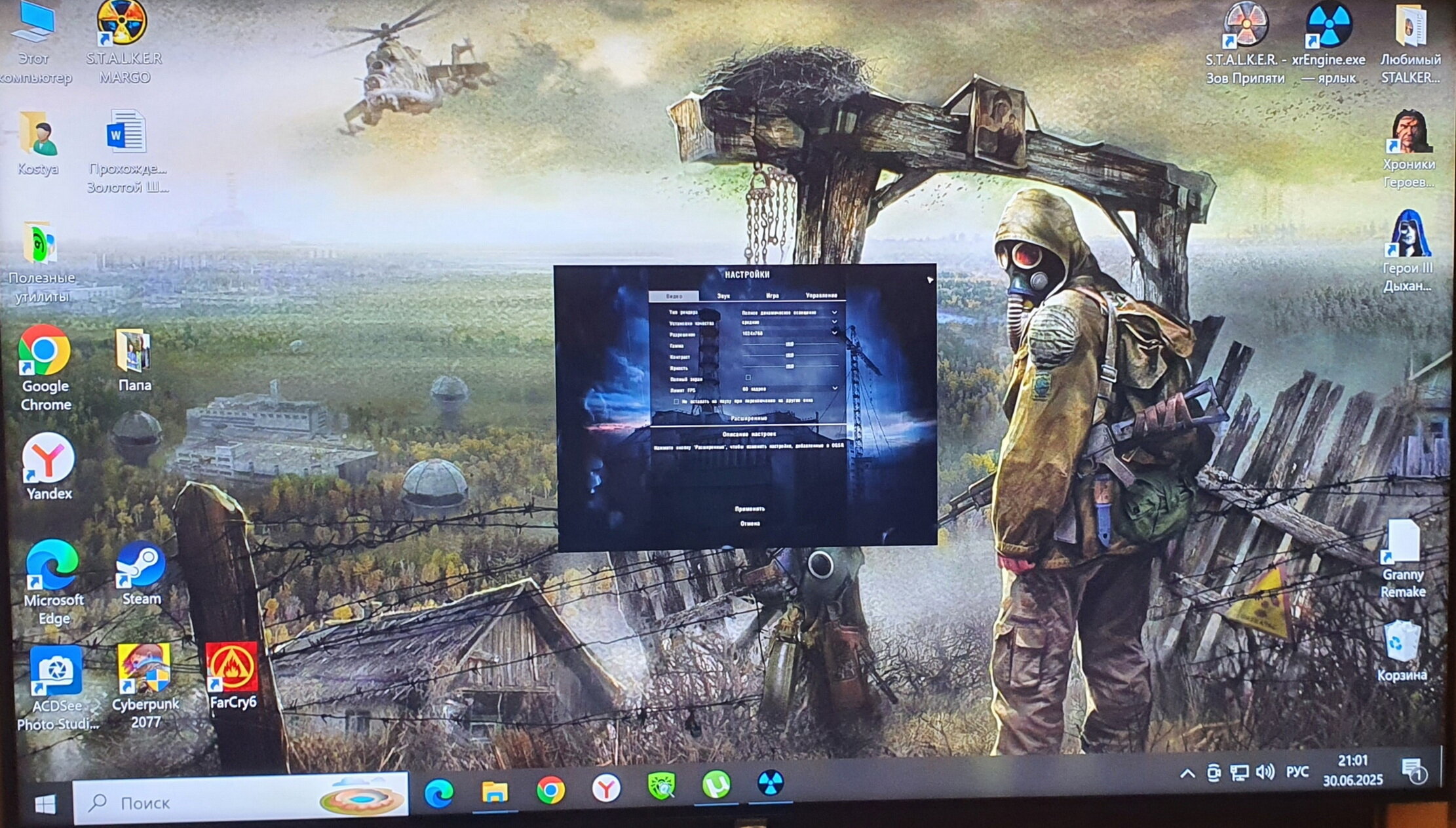Click the Гамма slider handle
The width and height of the screenshot is (1456, 828).
click(x=790, y=344)
